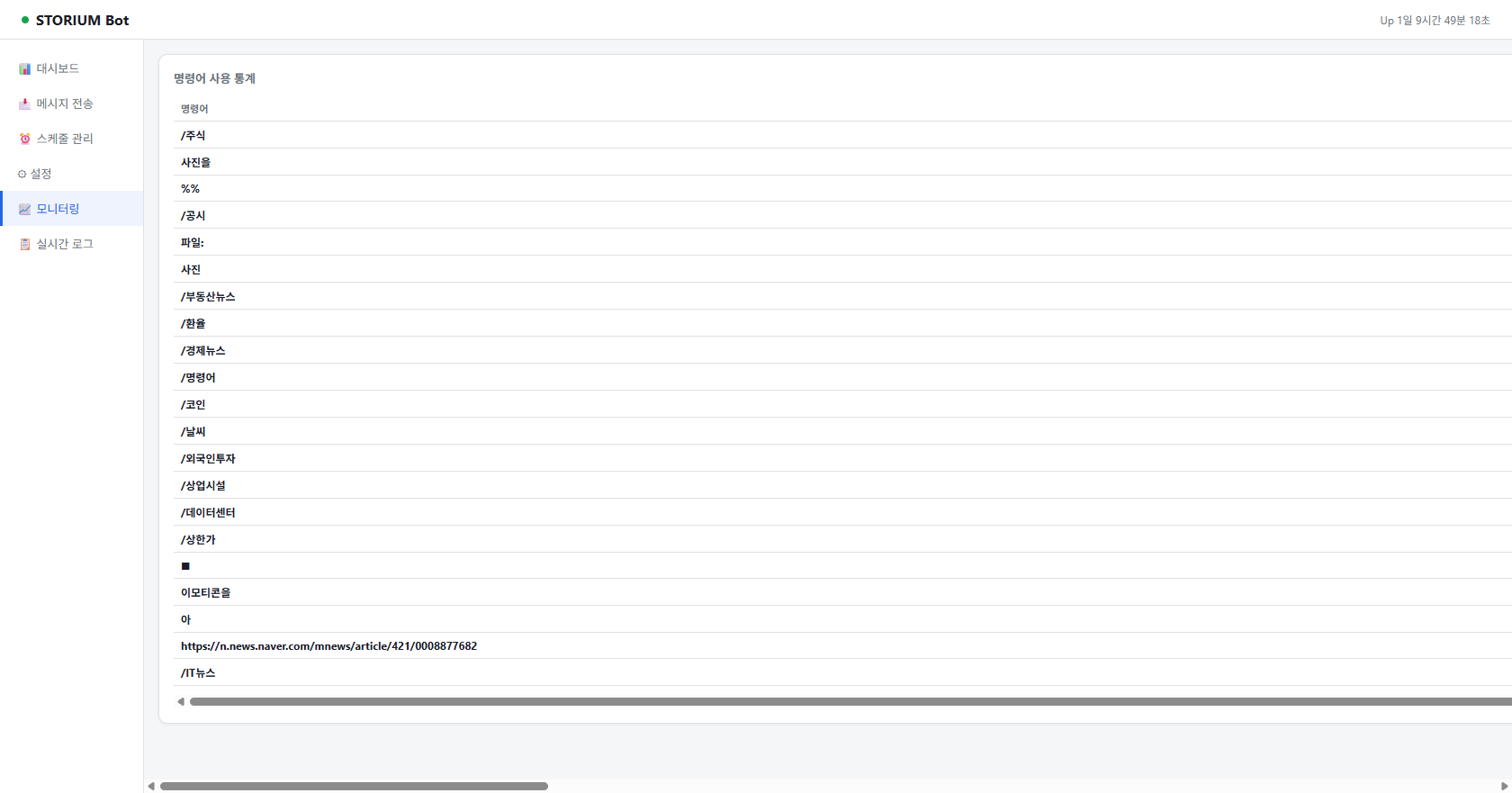Click the page's bottom right scroll arrow

[x=1504, y=786]
